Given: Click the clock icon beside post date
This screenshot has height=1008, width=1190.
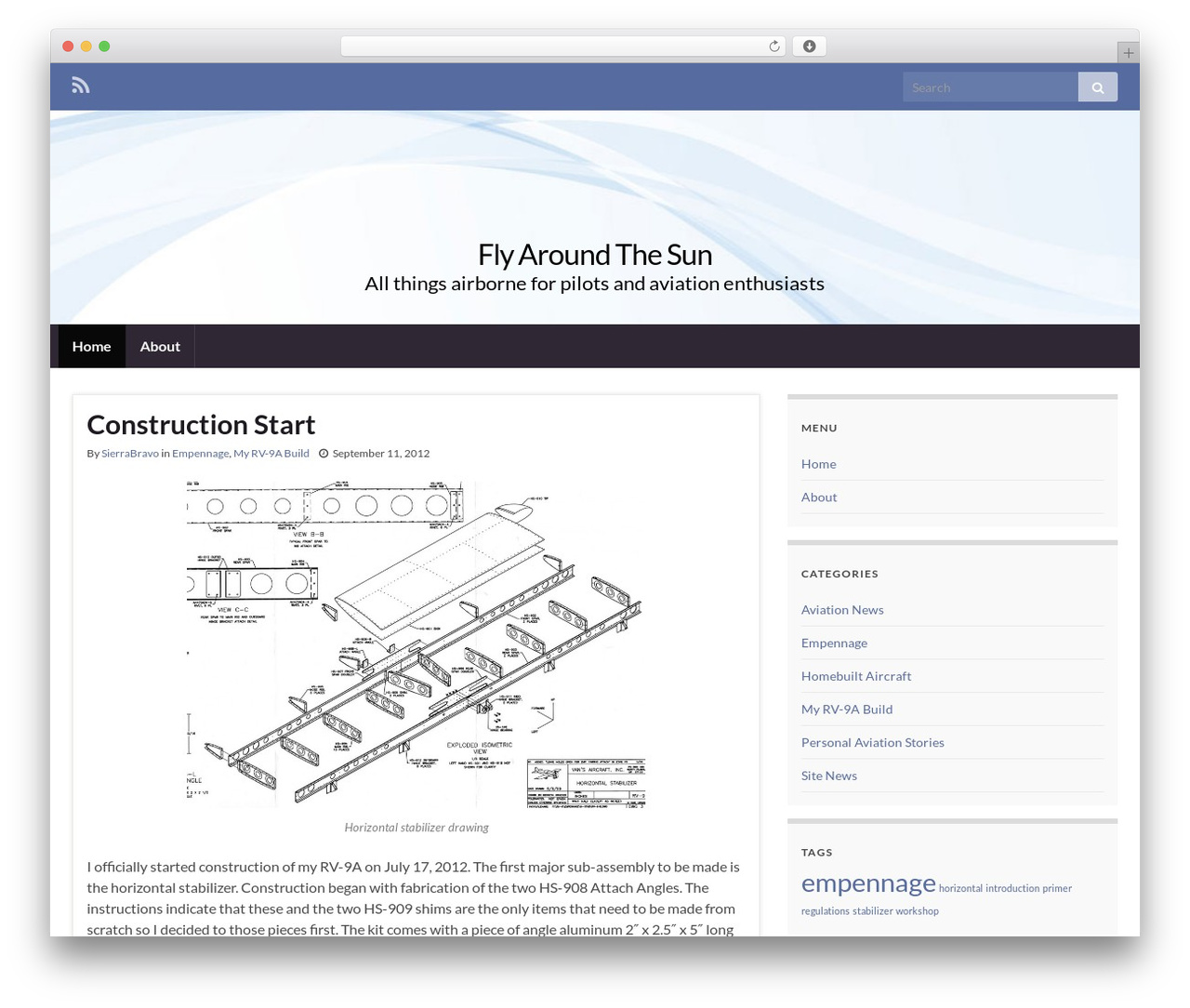Looking at the screenshot, I should click(324, 454).
